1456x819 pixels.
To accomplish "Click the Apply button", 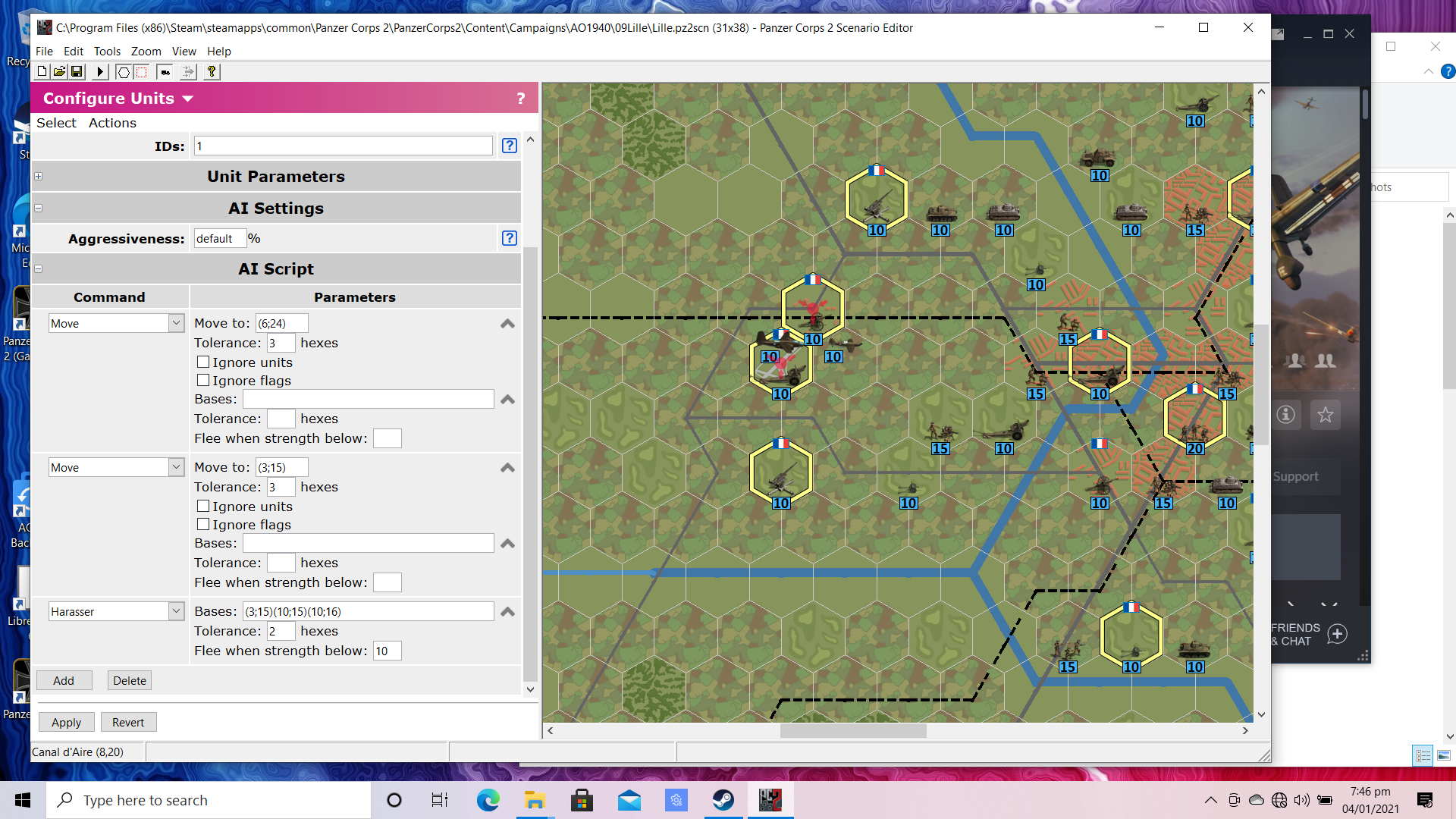I will (x=66, y=722).
